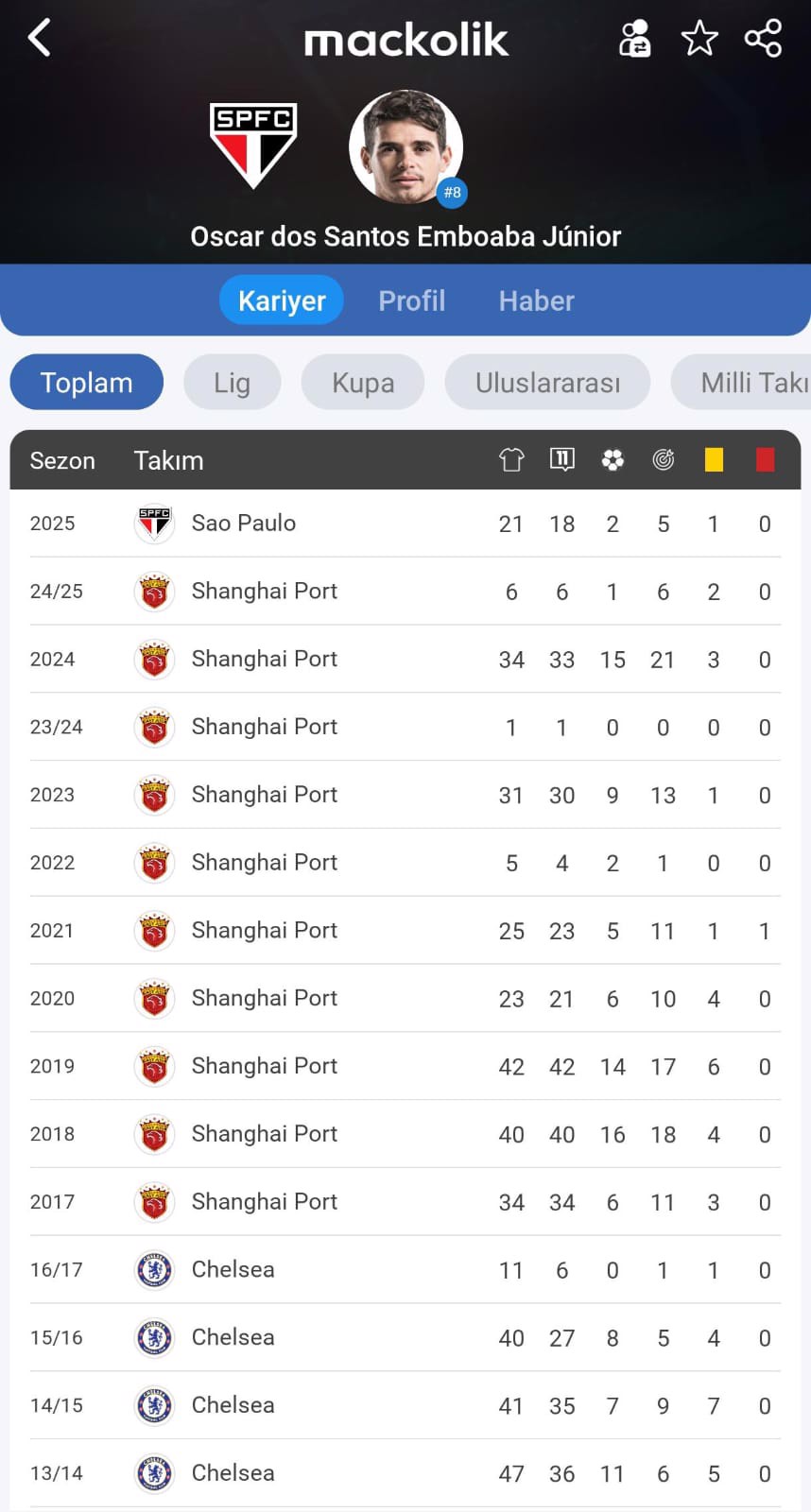Open Chelsea 15/16 season row

click(x=233, y=1338)
